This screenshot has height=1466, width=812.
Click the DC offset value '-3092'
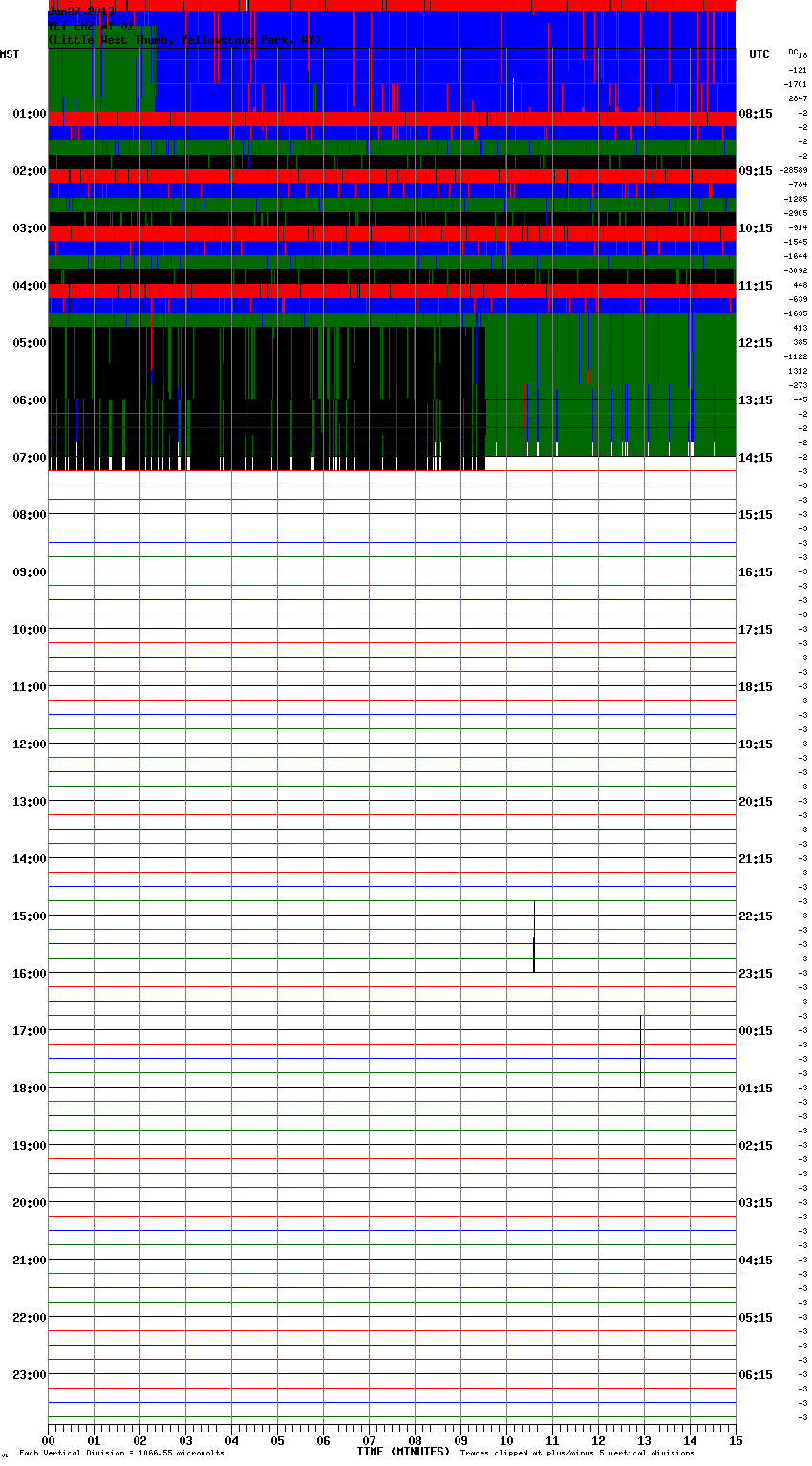(796, 270)
